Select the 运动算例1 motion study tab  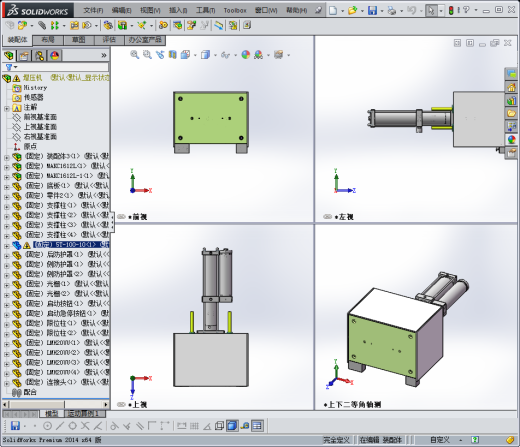click(x=83, y=414)
